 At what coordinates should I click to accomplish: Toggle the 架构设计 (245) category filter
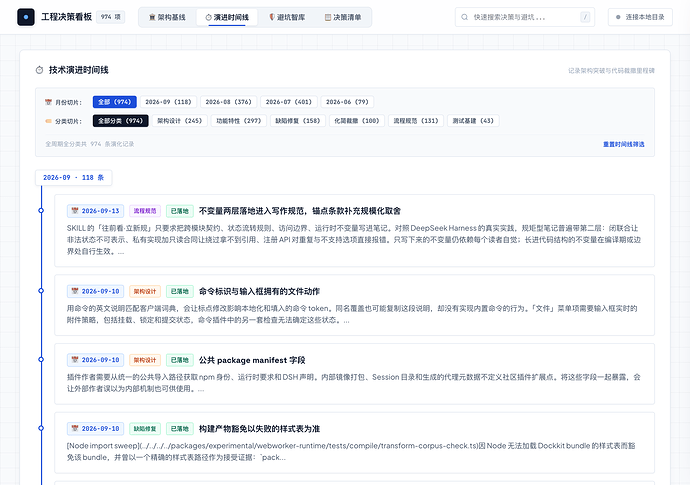coord(180,121)
